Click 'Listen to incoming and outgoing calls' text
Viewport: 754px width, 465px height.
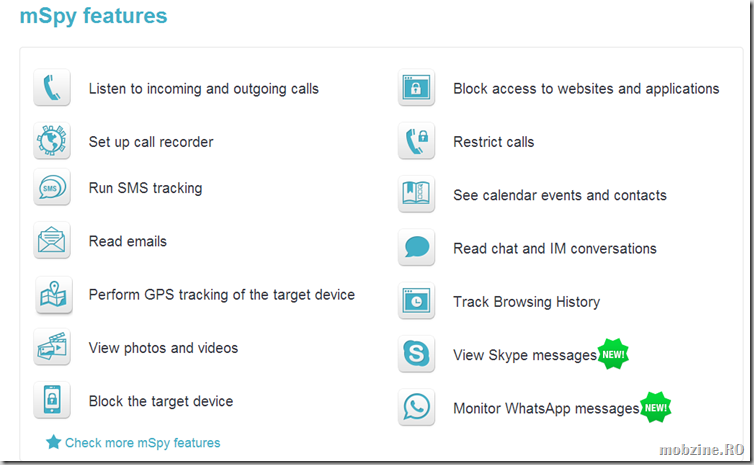coord(203,89)
